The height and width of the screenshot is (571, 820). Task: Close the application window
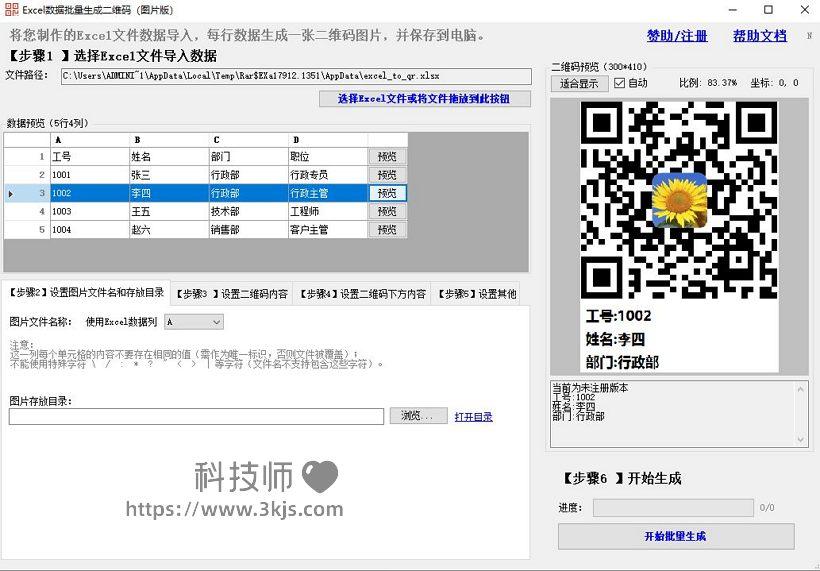point(805,10)
